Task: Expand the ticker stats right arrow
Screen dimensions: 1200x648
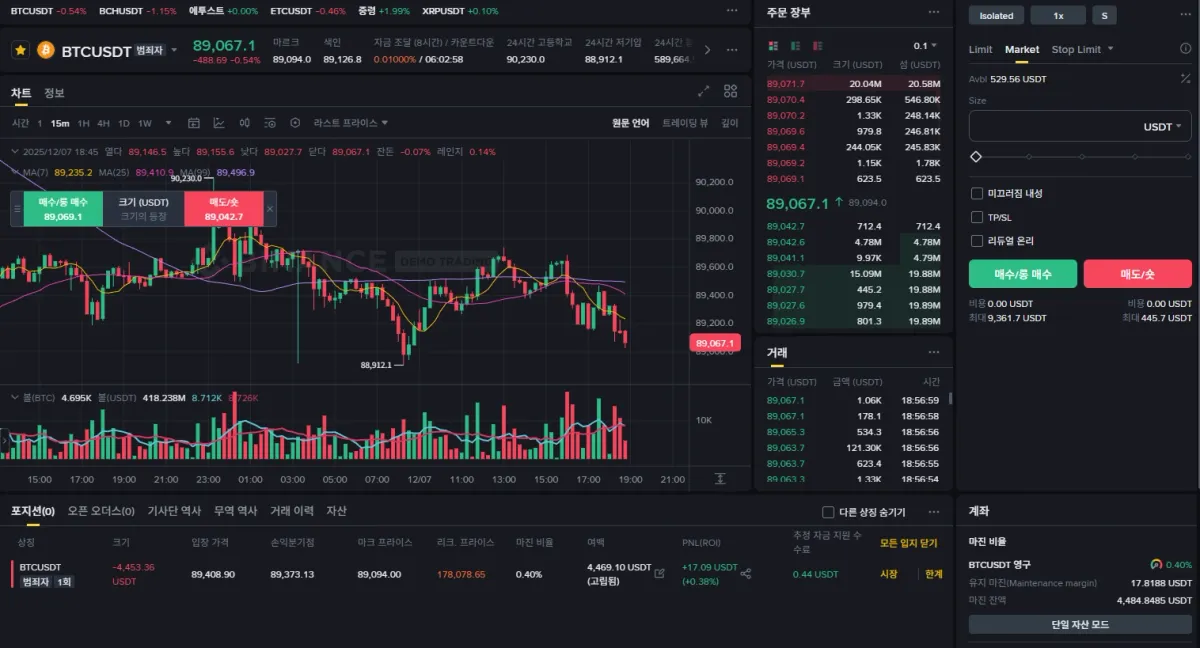Action: (708, 50)
